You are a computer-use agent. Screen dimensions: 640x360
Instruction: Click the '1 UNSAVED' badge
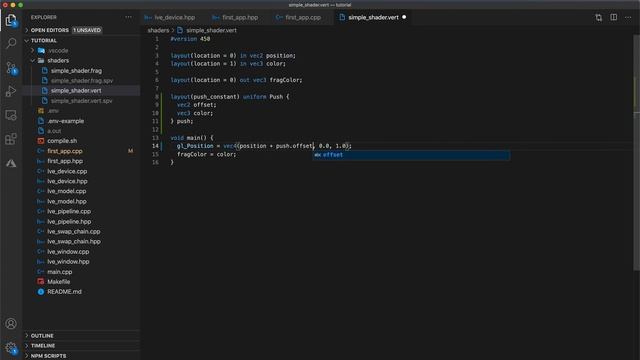[x=87, y=30]
